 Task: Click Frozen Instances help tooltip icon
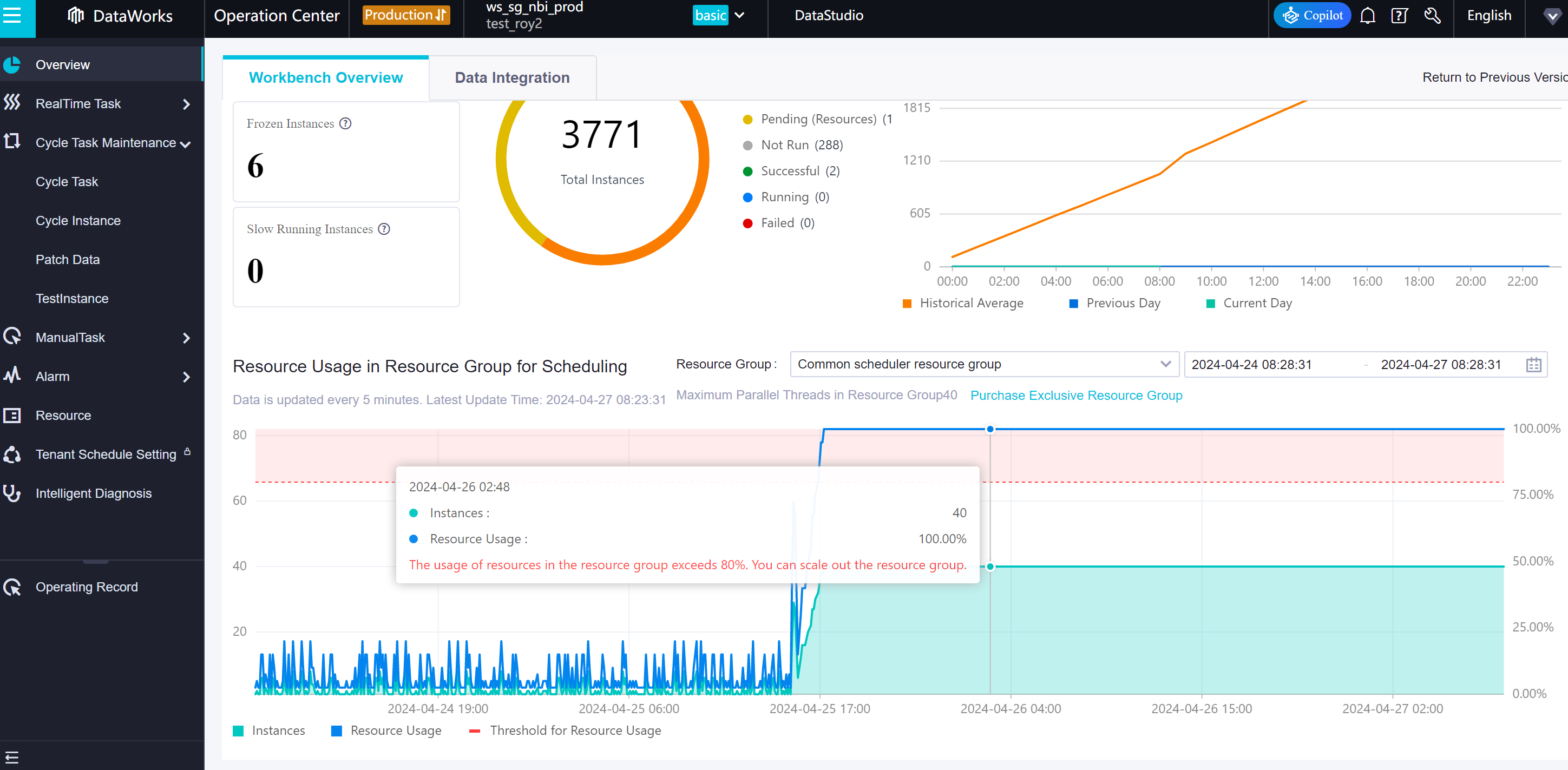(x=345, y=123)
